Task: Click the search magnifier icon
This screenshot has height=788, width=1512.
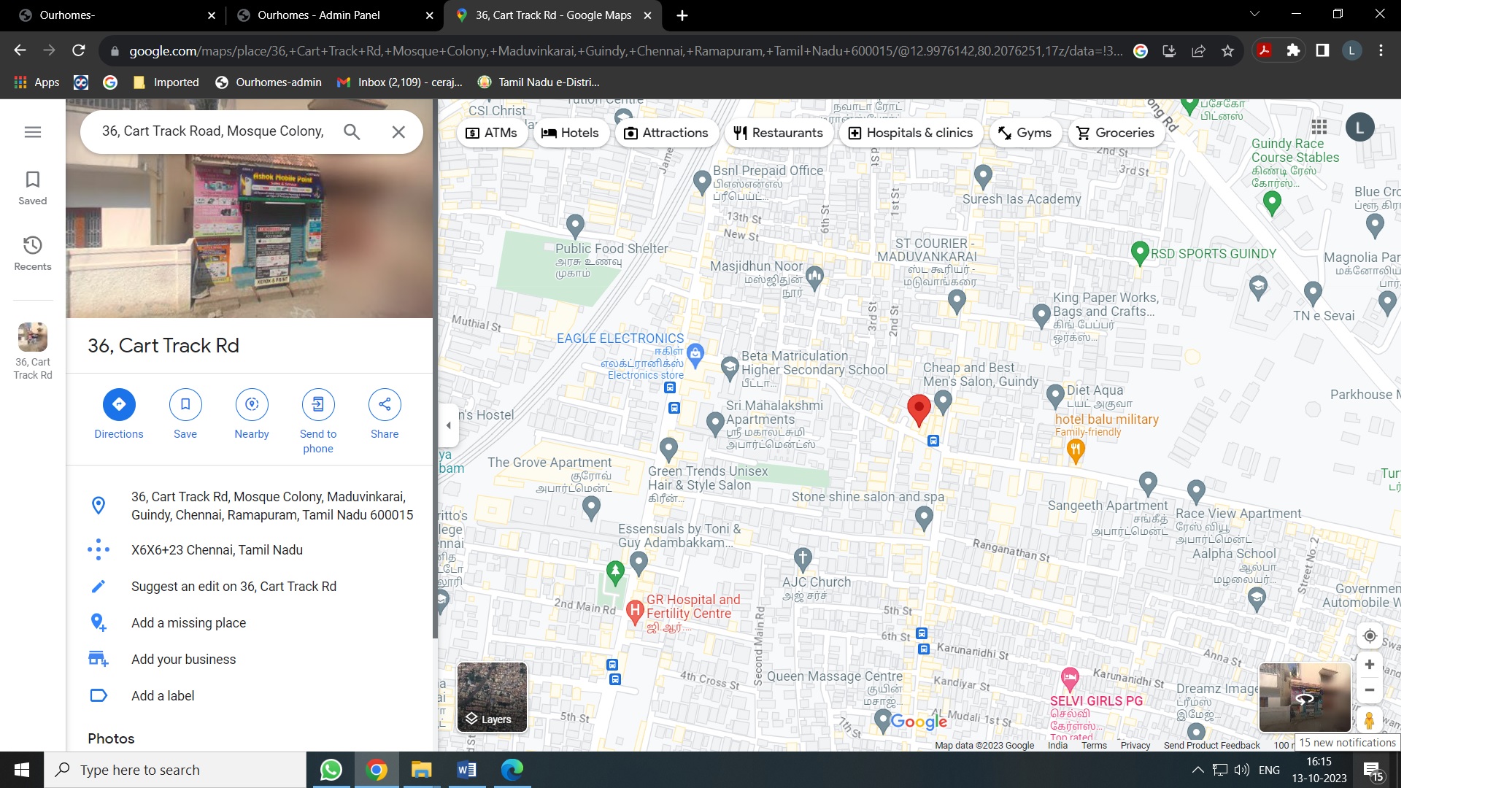Action: click(352, 131)
